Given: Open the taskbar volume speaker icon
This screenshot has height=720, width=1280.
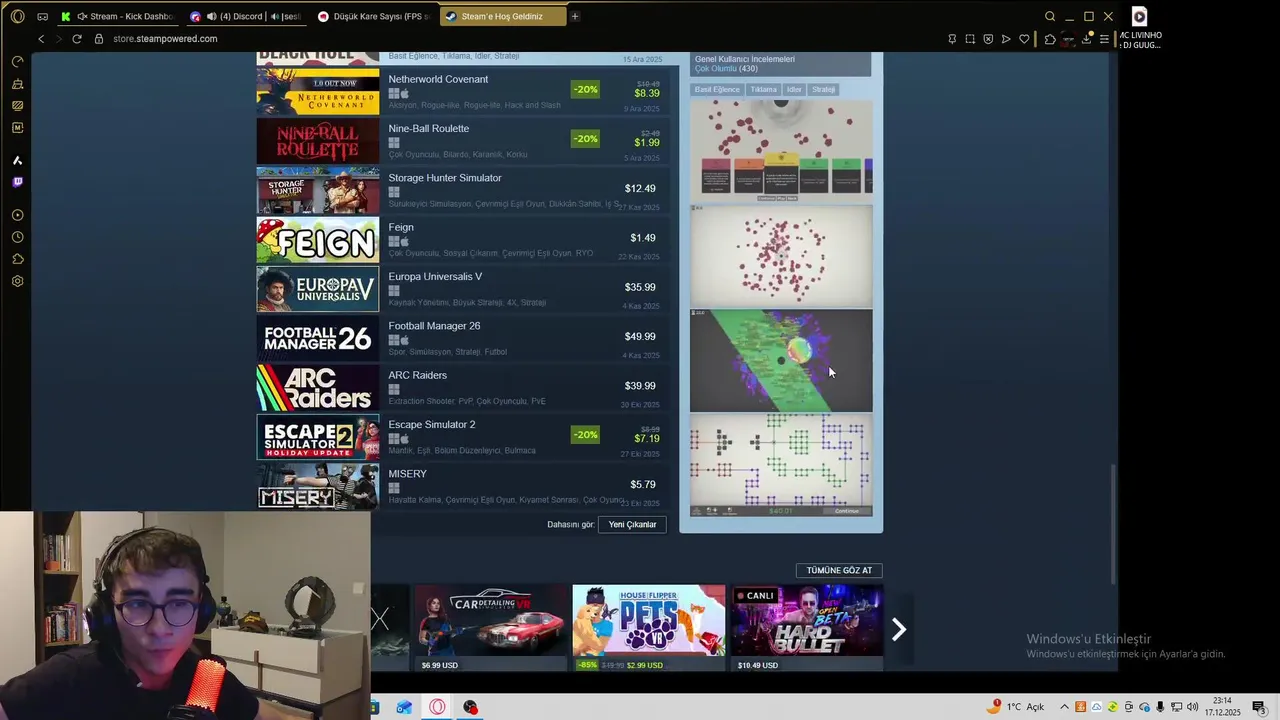Looking at the screenshot, I should [1192, 707].
